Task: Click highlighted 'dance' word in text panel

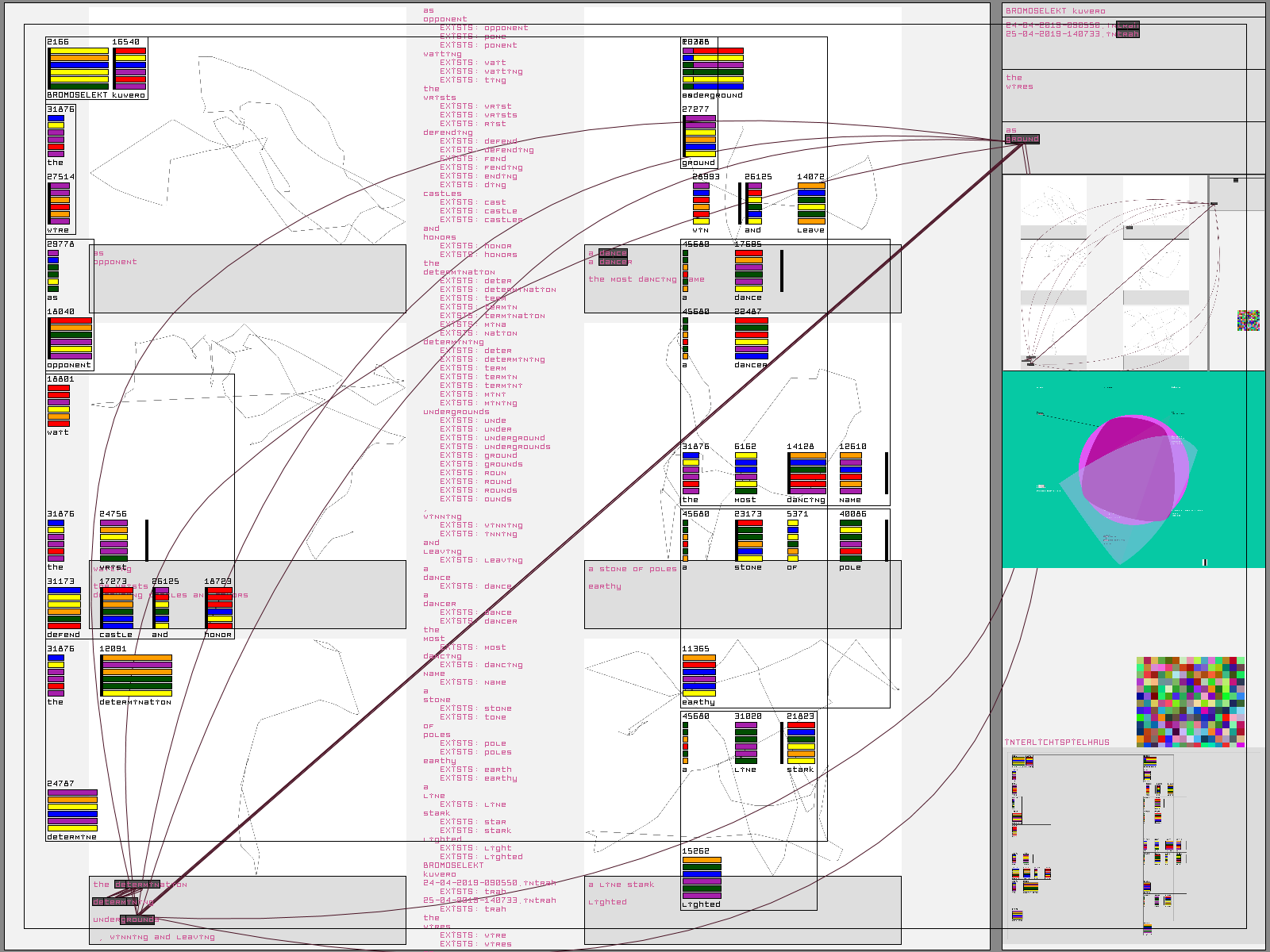Action: click(x=613, y=253)
